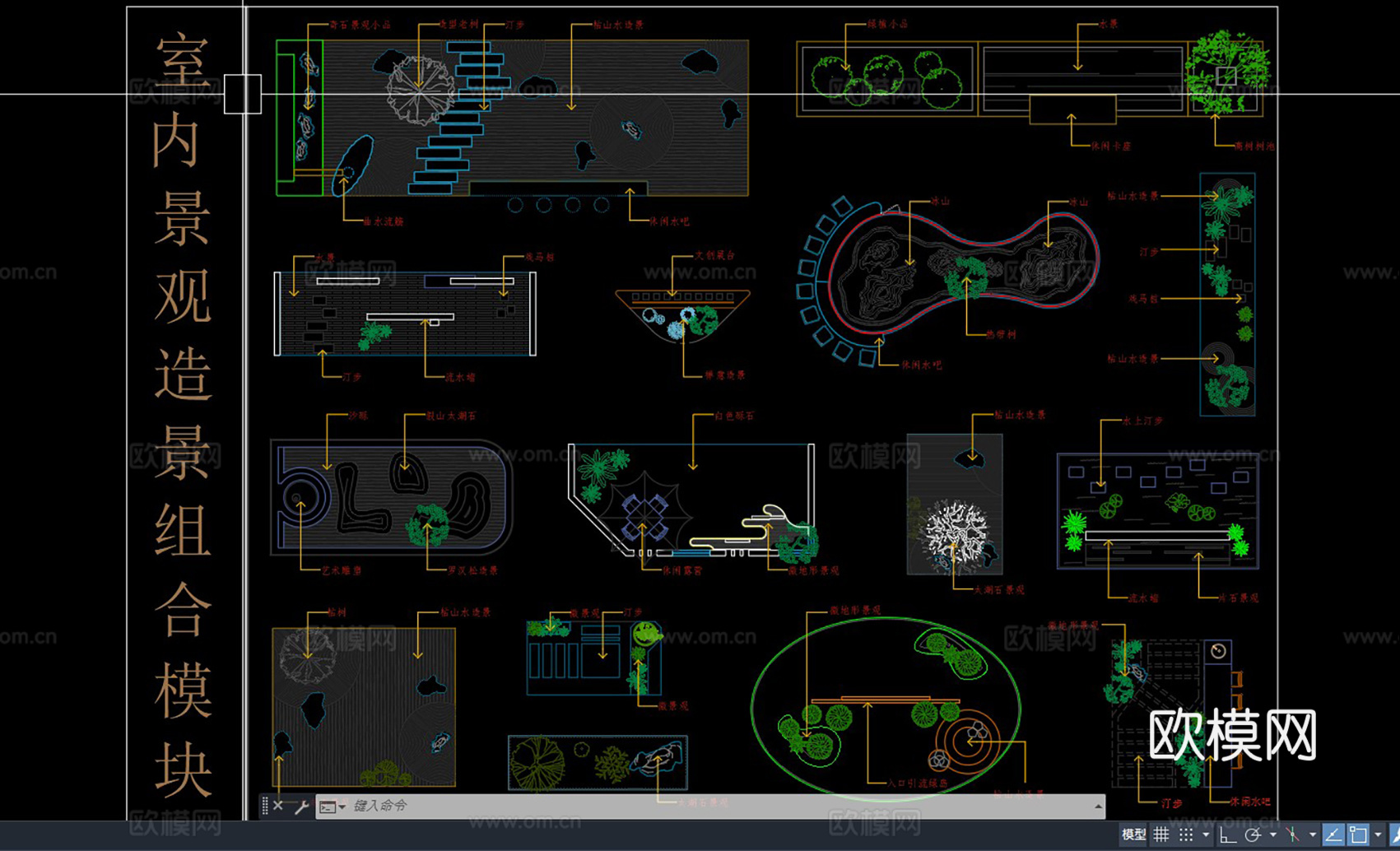Select the 休闲卡座 label text
This screenshot has width=1400, height=851.
tap(1111, 146)
